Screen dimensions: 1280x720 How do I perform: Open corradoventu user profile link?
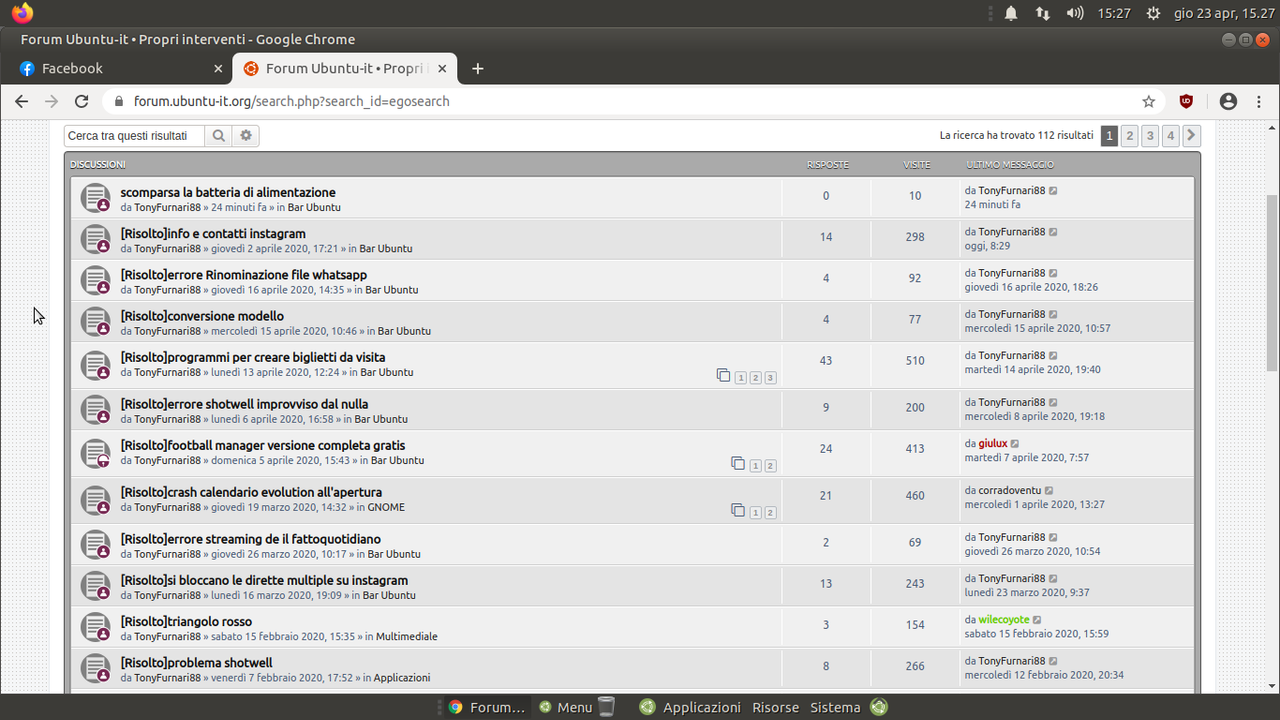(1010, 490)
